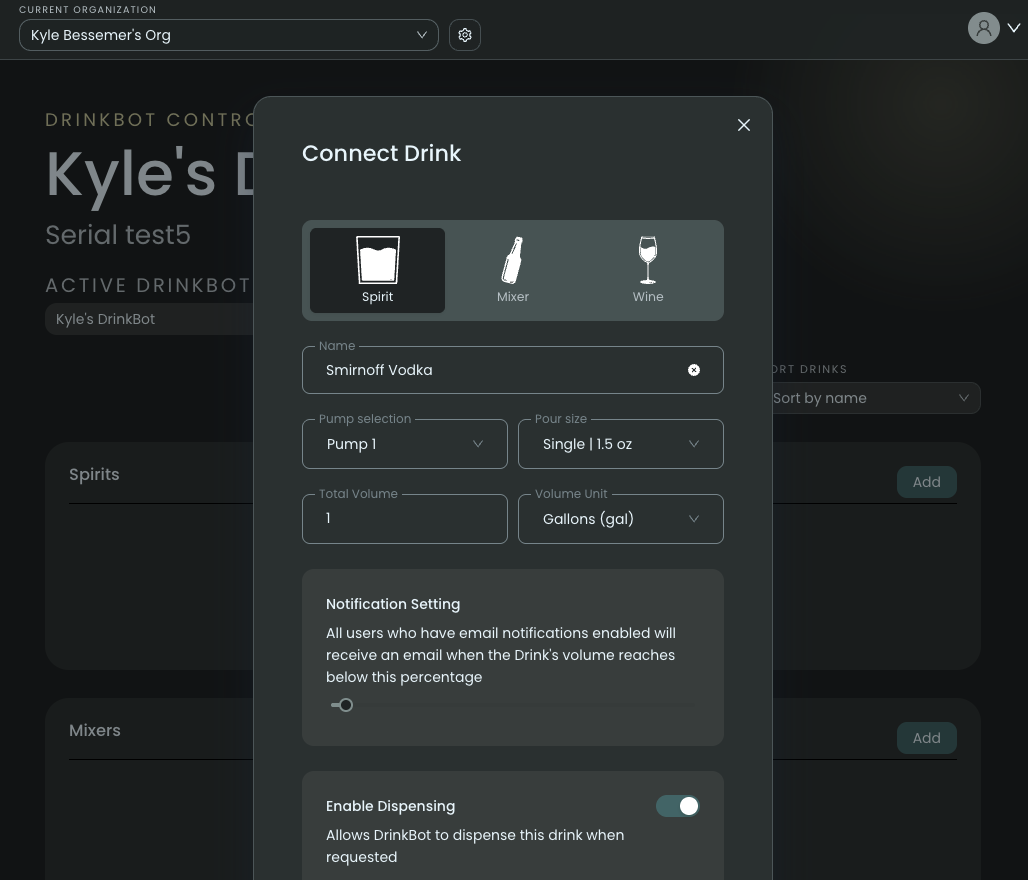
Task: Expand the Current Organization selector
Action: point(228,35)
